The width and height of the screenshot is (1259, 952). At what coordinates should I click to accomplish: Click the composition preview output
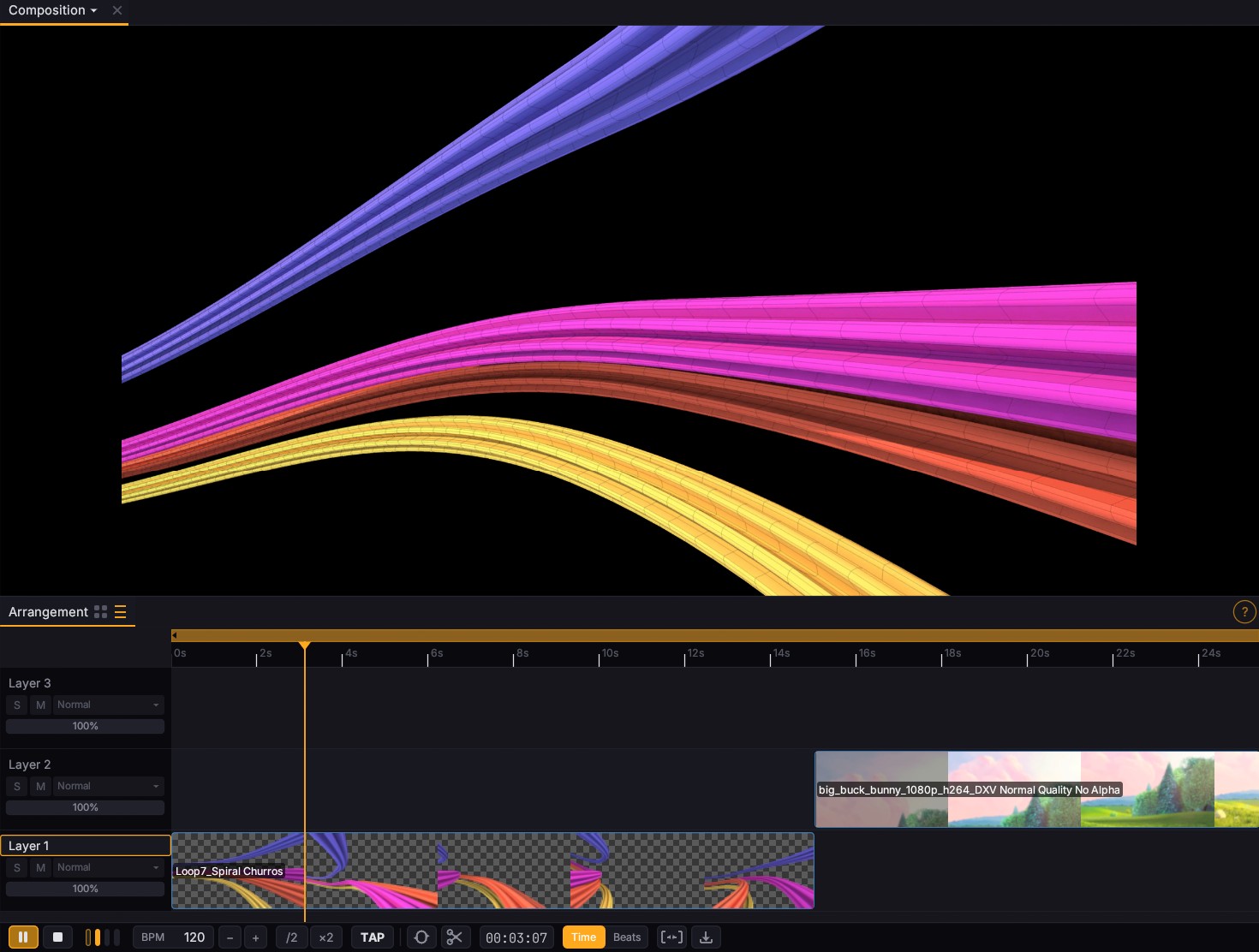pos(629,311)
